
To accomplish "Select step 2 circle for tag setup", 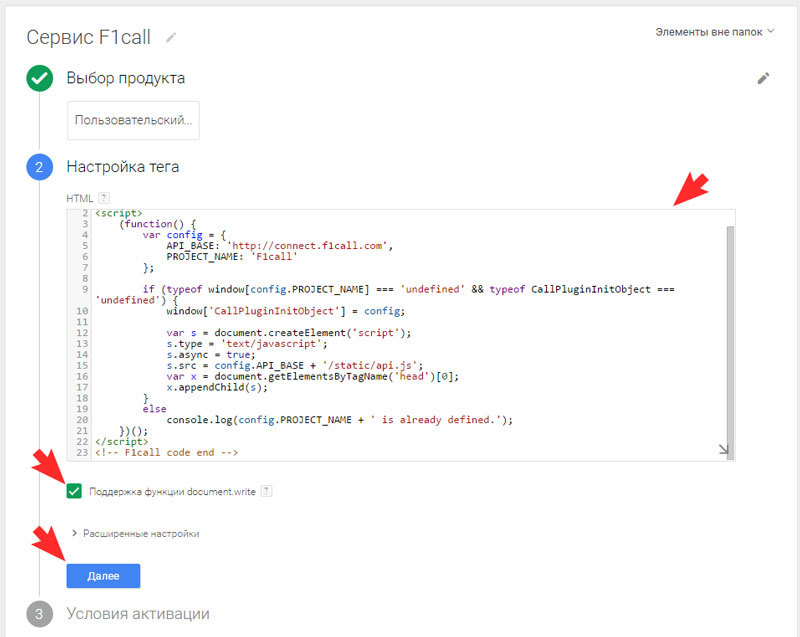I will point(39,167).
